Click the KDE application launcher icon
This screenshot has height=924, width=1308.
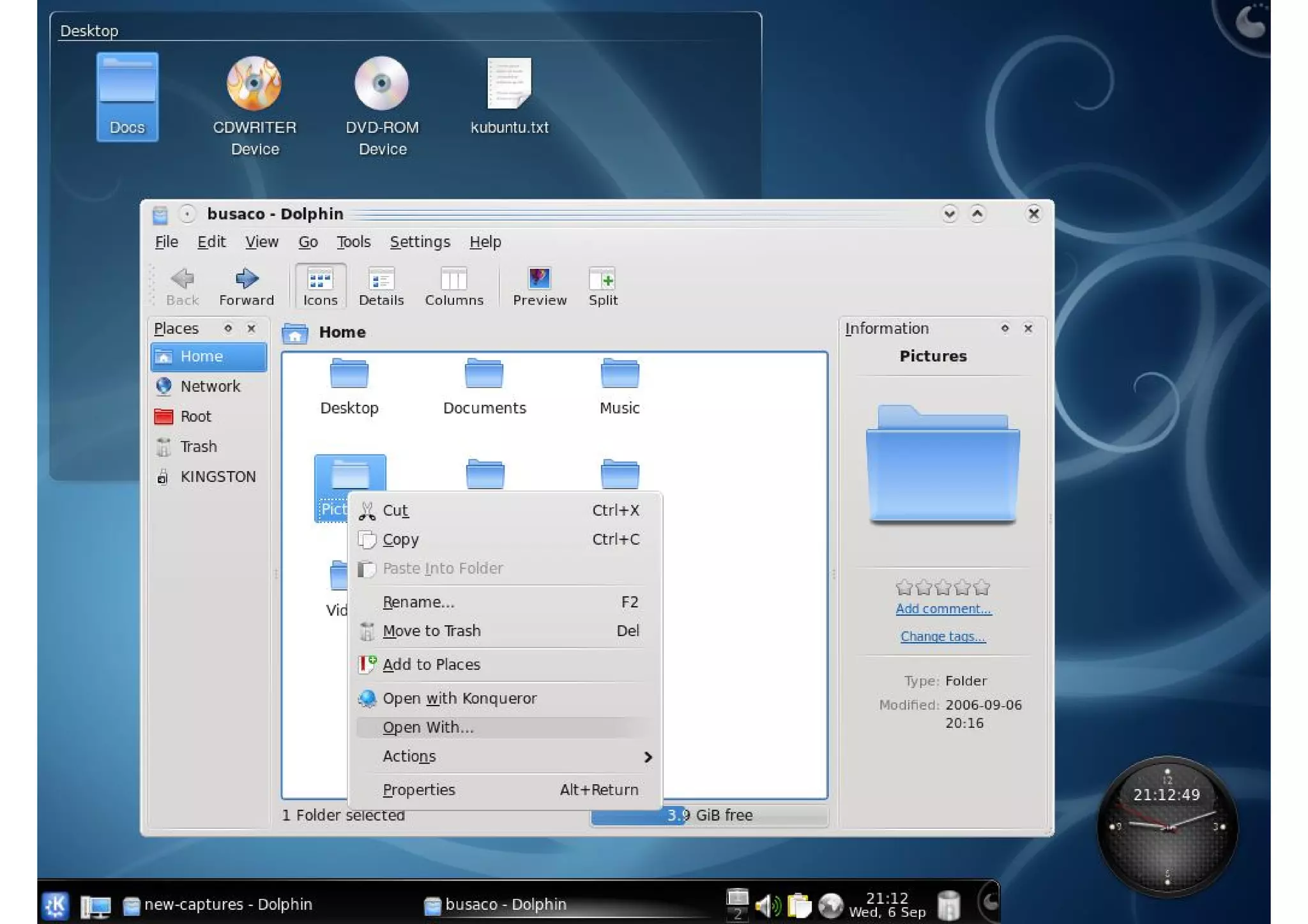56,904
